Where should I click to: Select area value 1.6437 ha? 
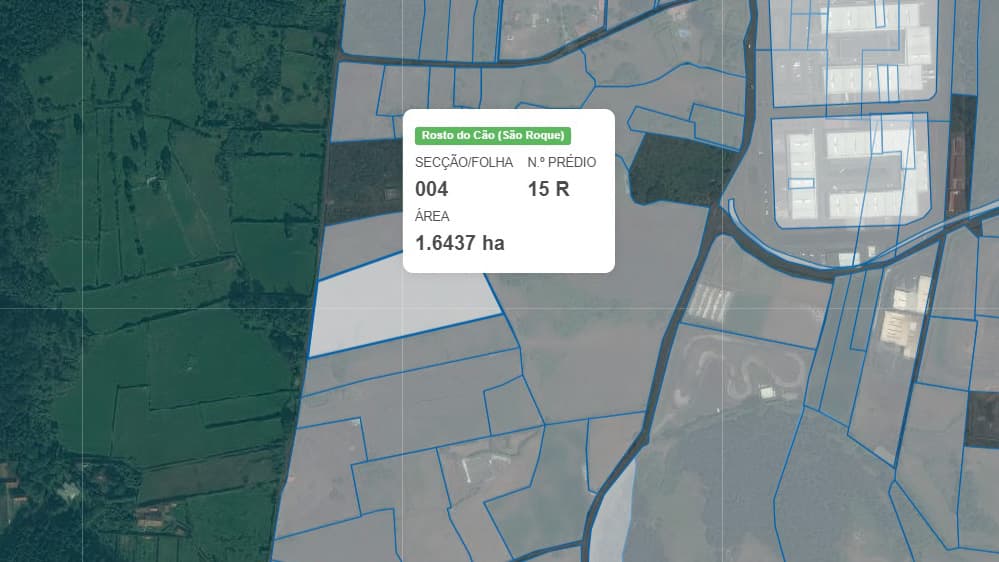click(459, 243)
